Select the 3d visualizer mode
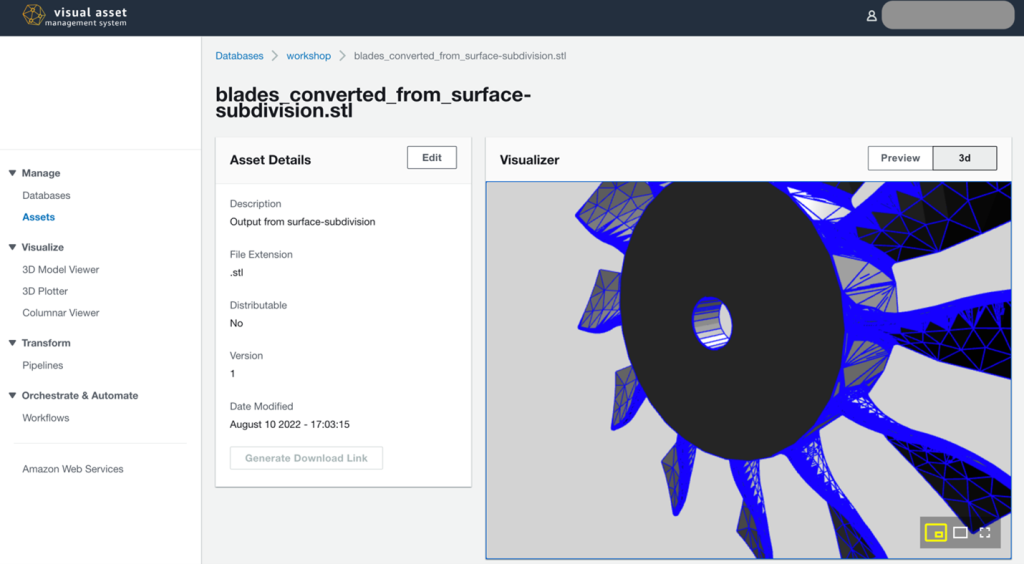Viewport: 1024px width, 564px height. (x=965, y=158)
